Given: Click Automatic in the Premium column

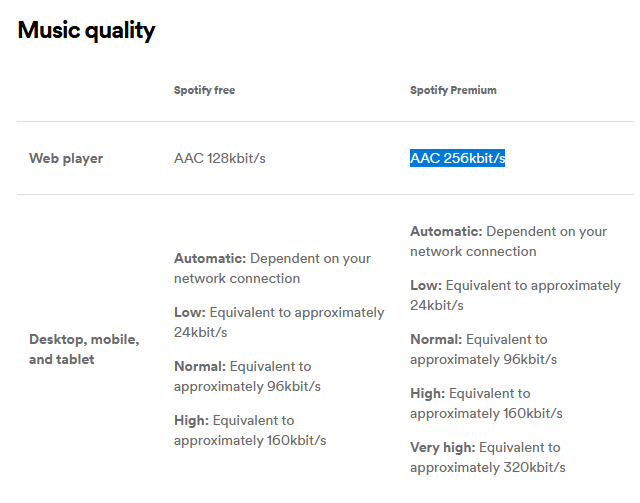Looking at the screenshot, I should [446, 231].
